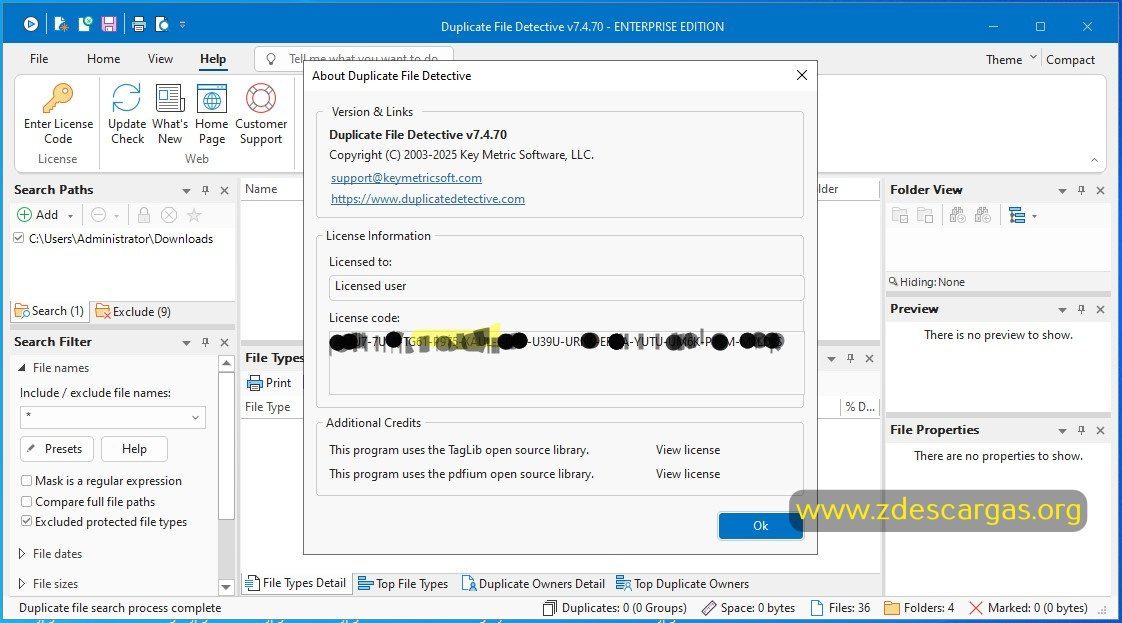Open Search Paths panel menu arrow

pyautogui.click(x=186, y=191)
